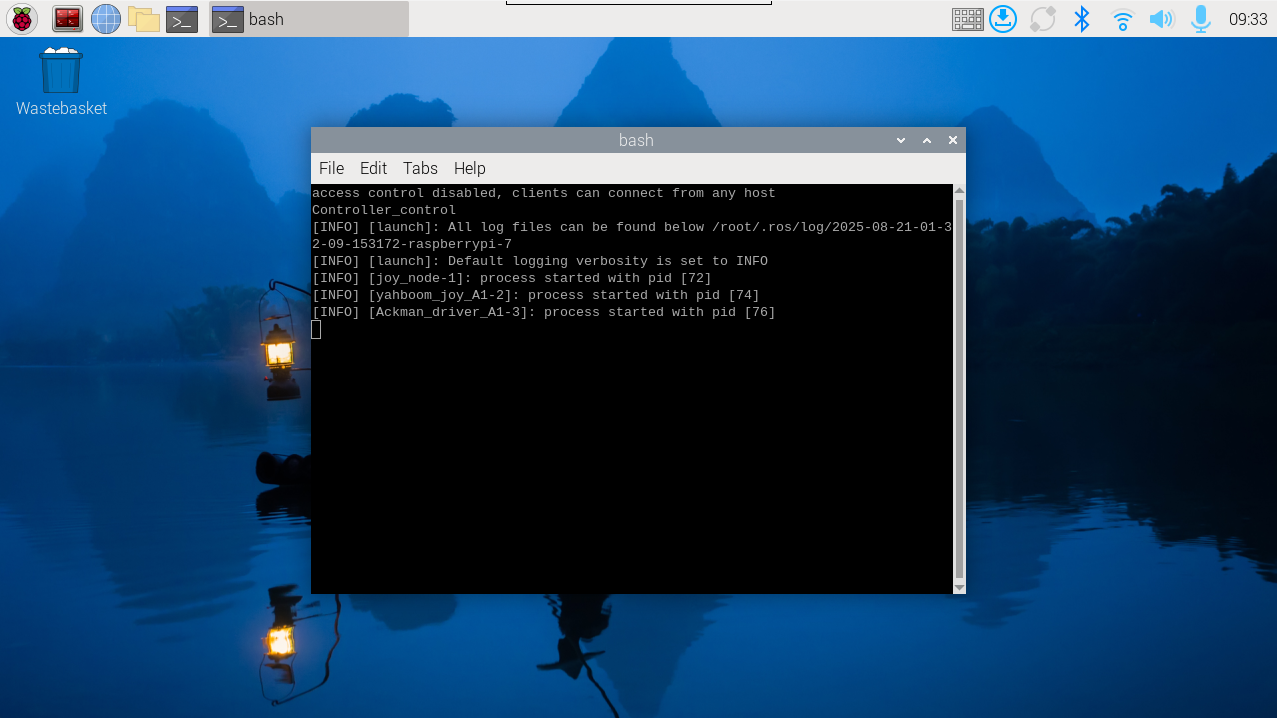
Task: Open the Edit menu in terminal
Action: [x=373, y=168]
